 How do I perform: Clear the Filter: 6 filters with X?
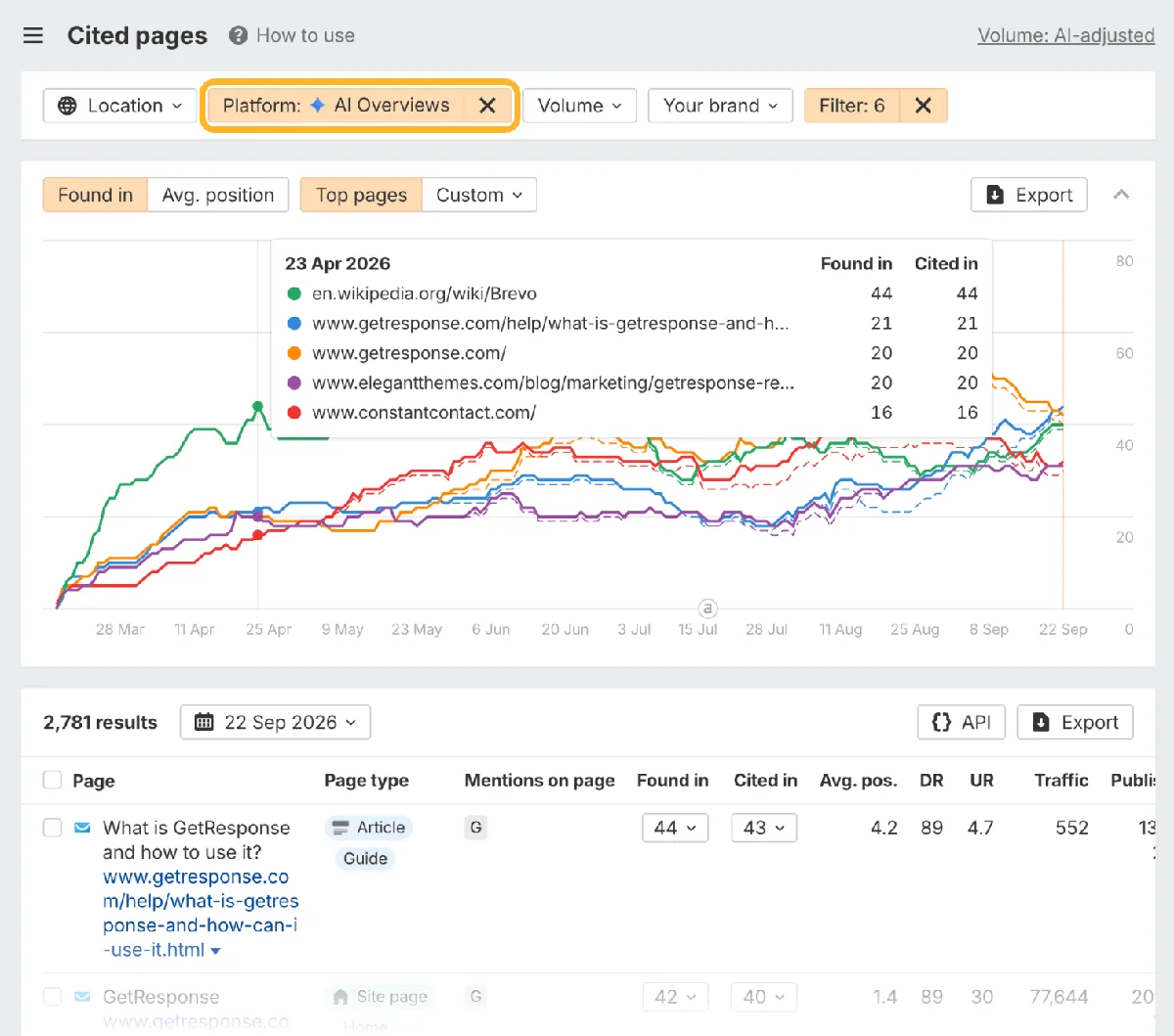click(923, 106)
